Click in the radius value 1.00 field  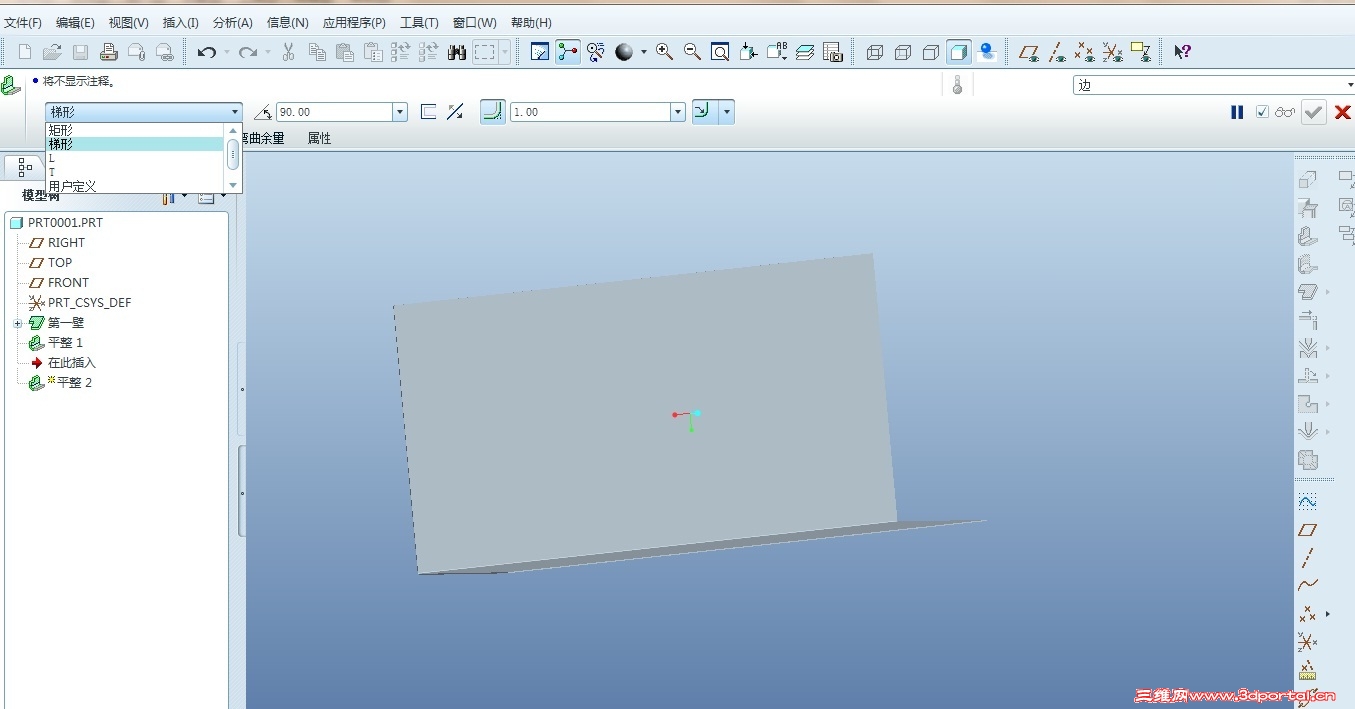590,112
